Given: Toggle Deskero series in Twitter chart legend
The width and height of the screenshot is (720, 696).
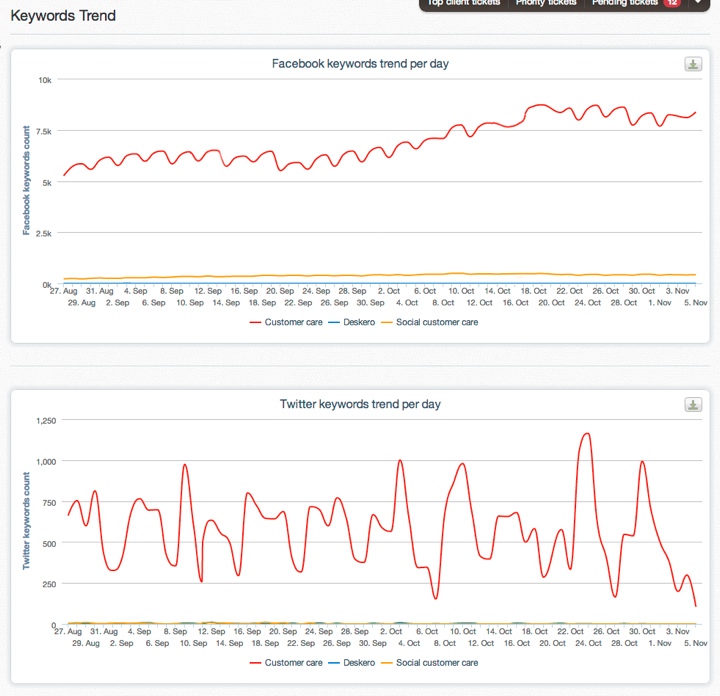Looking at the screenshot, I should point(352,663).
